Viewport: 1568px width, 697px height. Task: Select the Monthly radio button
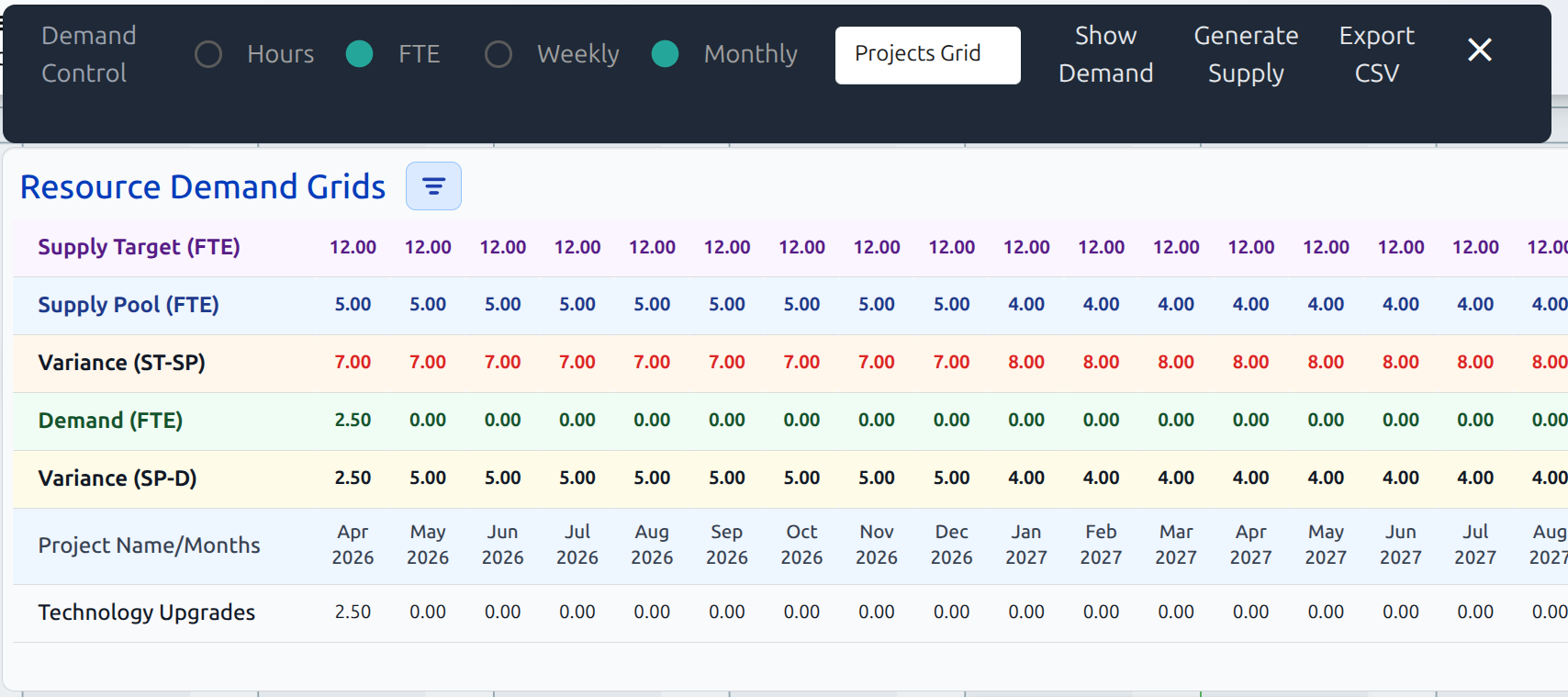coord(665,54)
